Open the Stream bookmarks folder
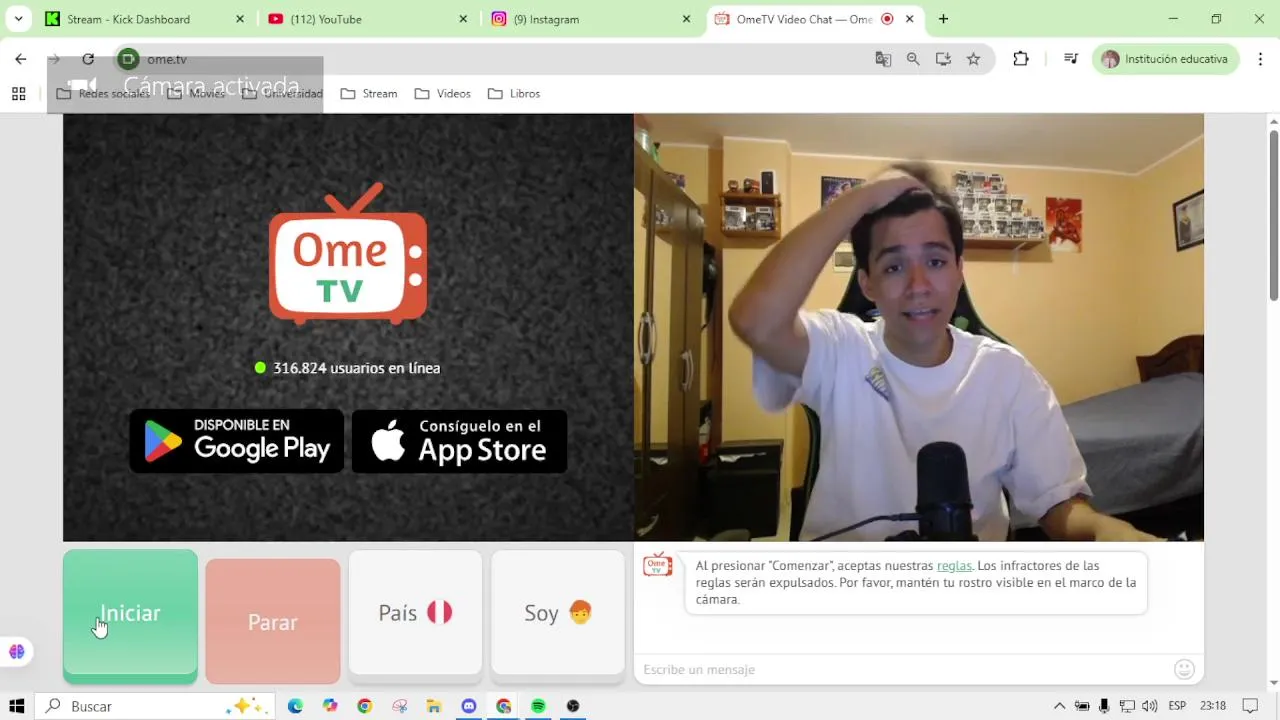1280x720 pixels. pos(369,94)
